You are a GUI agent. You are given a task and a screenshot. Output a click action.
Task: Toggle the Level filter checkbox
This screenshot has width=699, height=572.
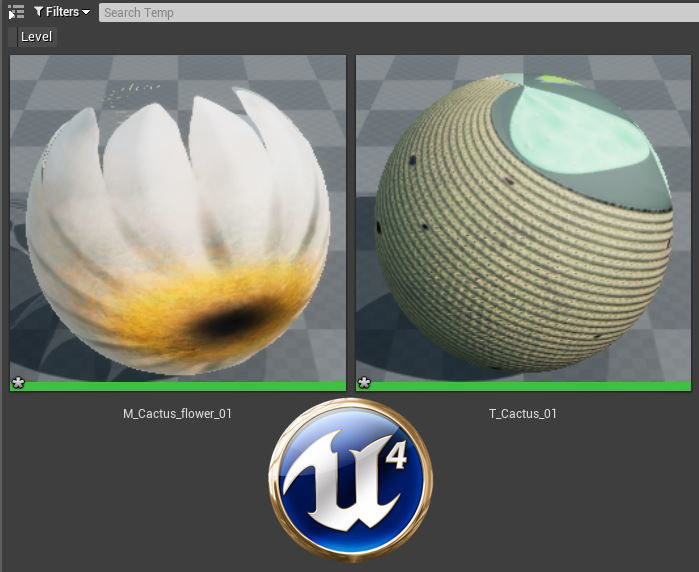pos(12,37)
